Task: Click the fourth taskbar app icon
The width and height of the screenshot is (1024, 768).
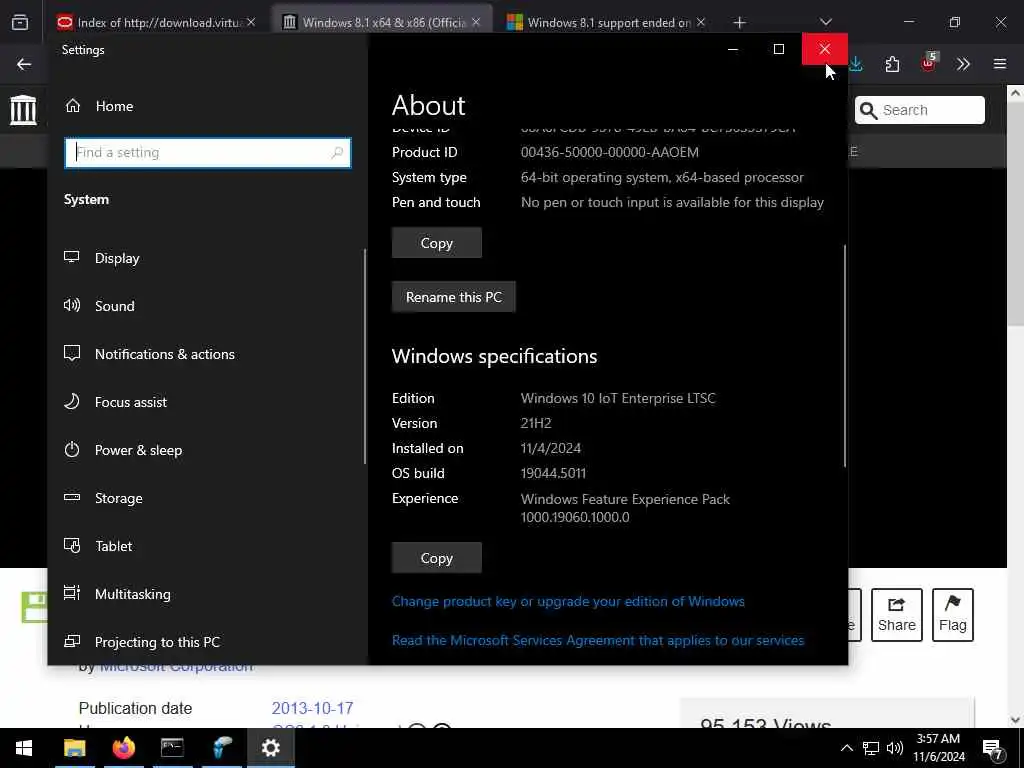Action: (221, 748)
